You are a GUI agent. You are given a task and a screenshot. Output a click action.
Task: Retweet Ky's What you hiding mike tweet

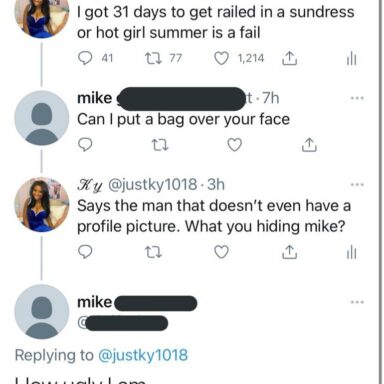coord(153,252)
